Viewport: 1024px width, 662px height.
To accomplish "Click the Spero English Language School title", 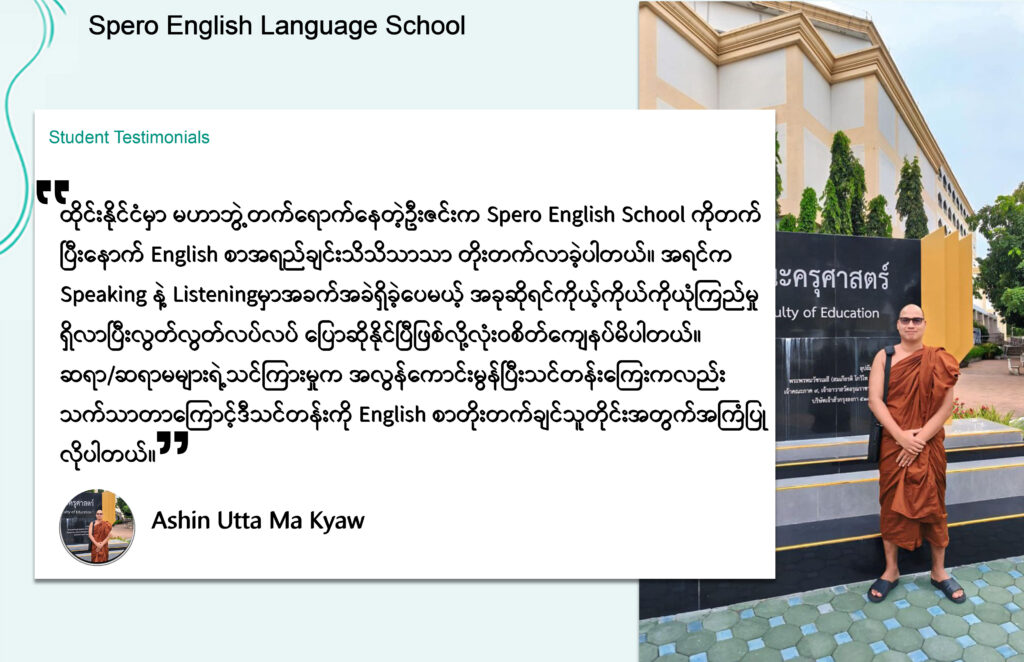I will 277,26.
